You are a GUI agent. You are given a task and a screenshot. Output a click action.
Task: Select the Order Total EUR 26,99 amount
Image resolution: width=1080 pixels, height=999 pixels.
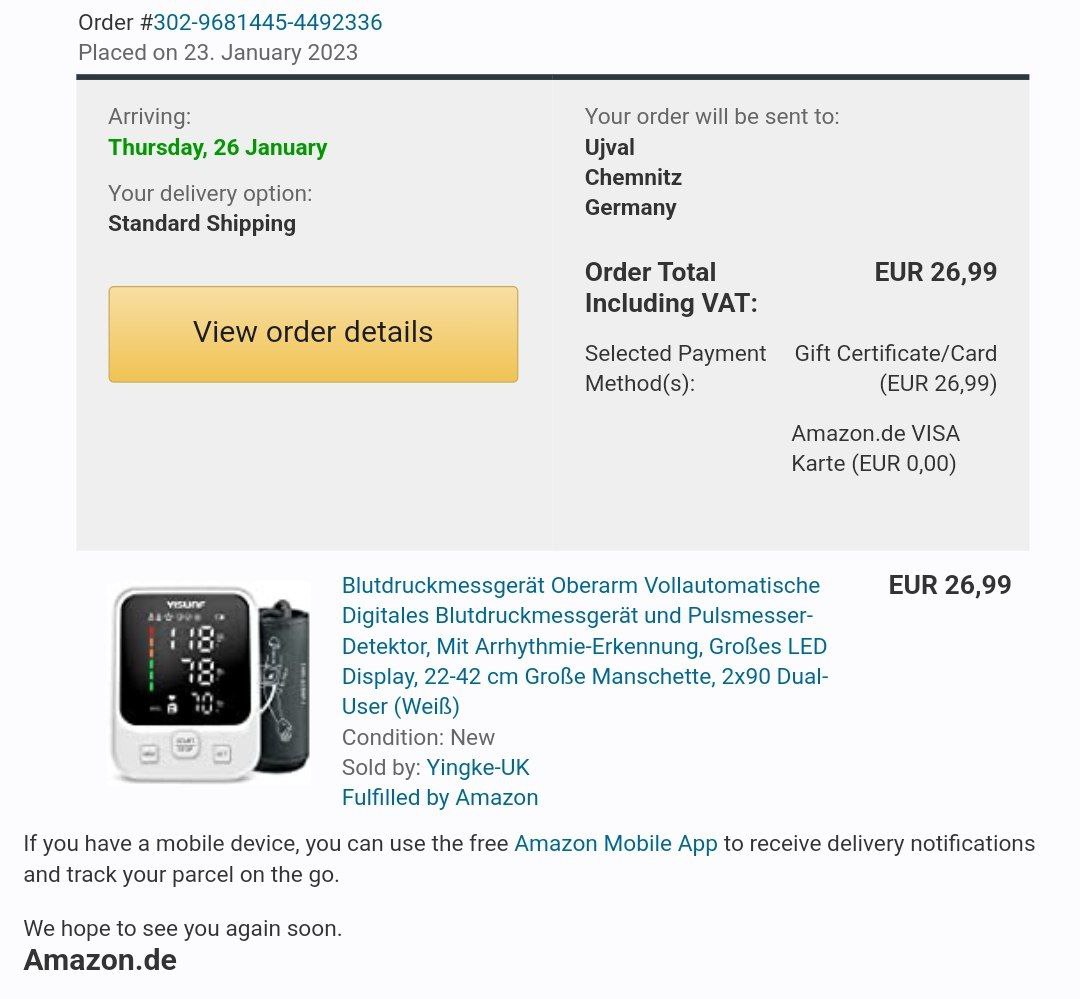[935, 272]
